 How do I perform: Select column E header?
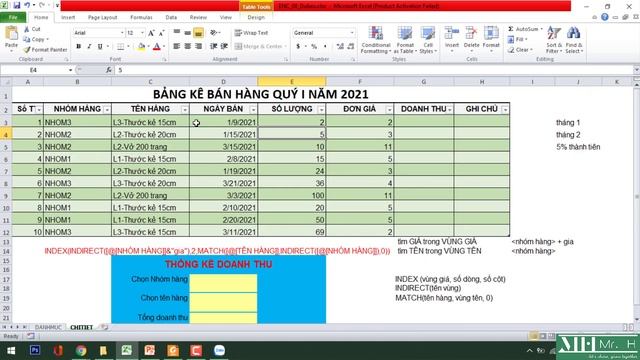click(x=291, y=82)
